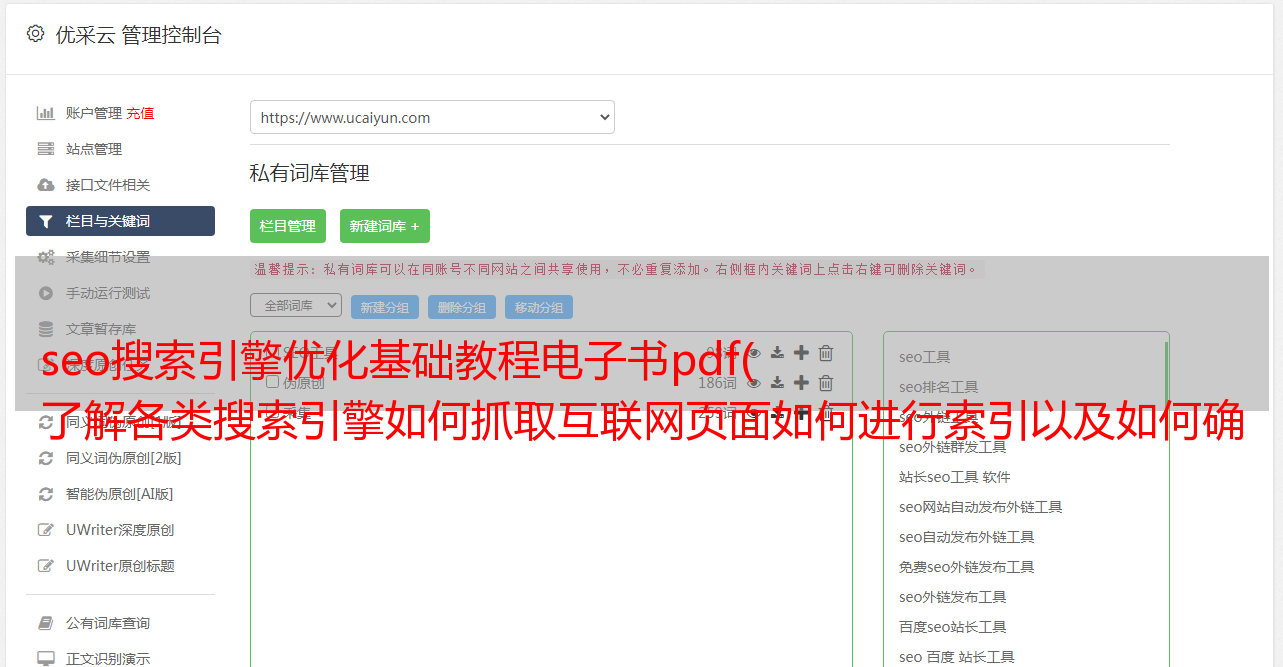Image resolution: width=1283 pixels, height=667 pixels.
Task: Click the plus icon in the 伪原创 row
Action: coord(801,383)
